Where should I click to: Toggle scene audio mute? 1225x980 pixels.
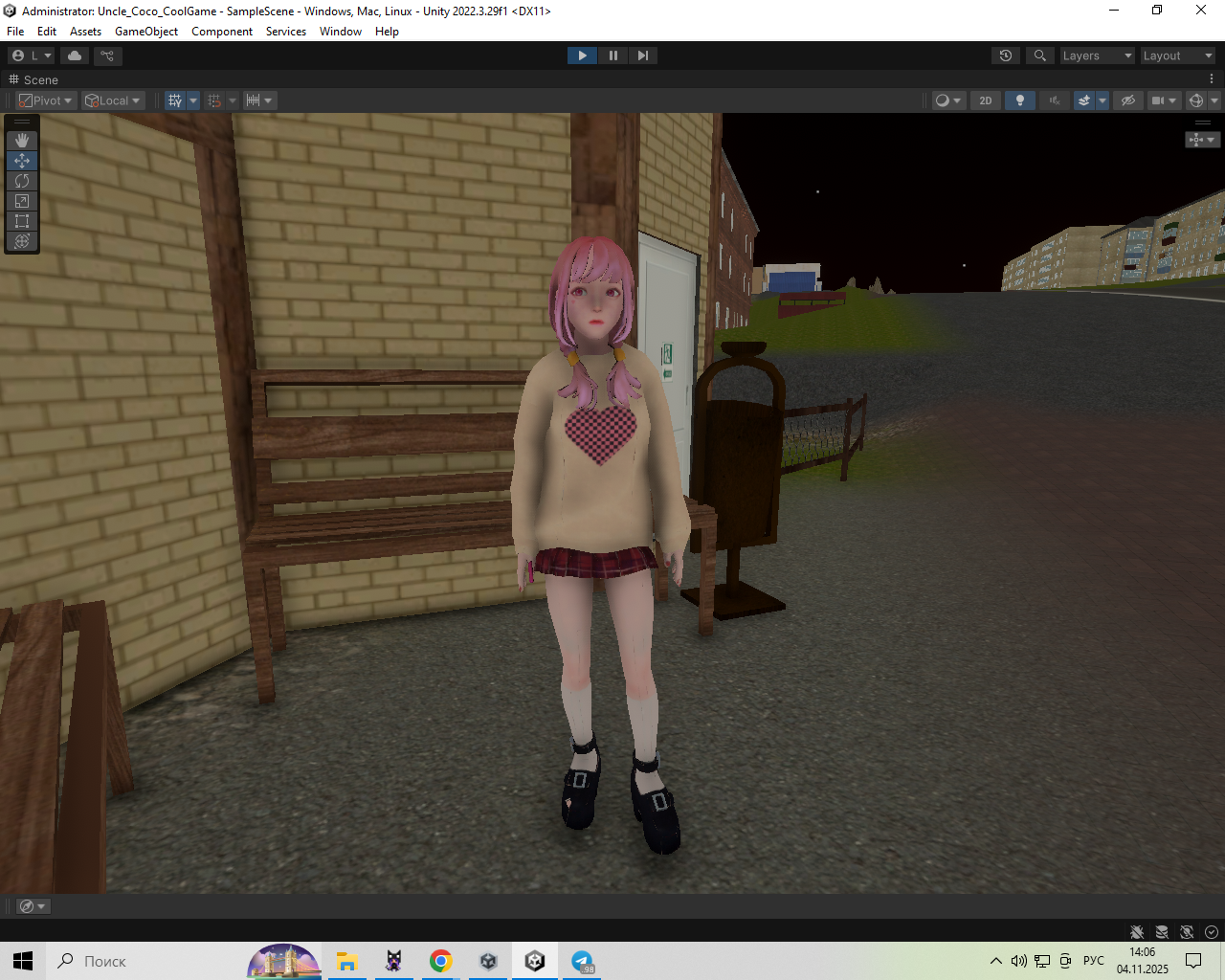1055,100
